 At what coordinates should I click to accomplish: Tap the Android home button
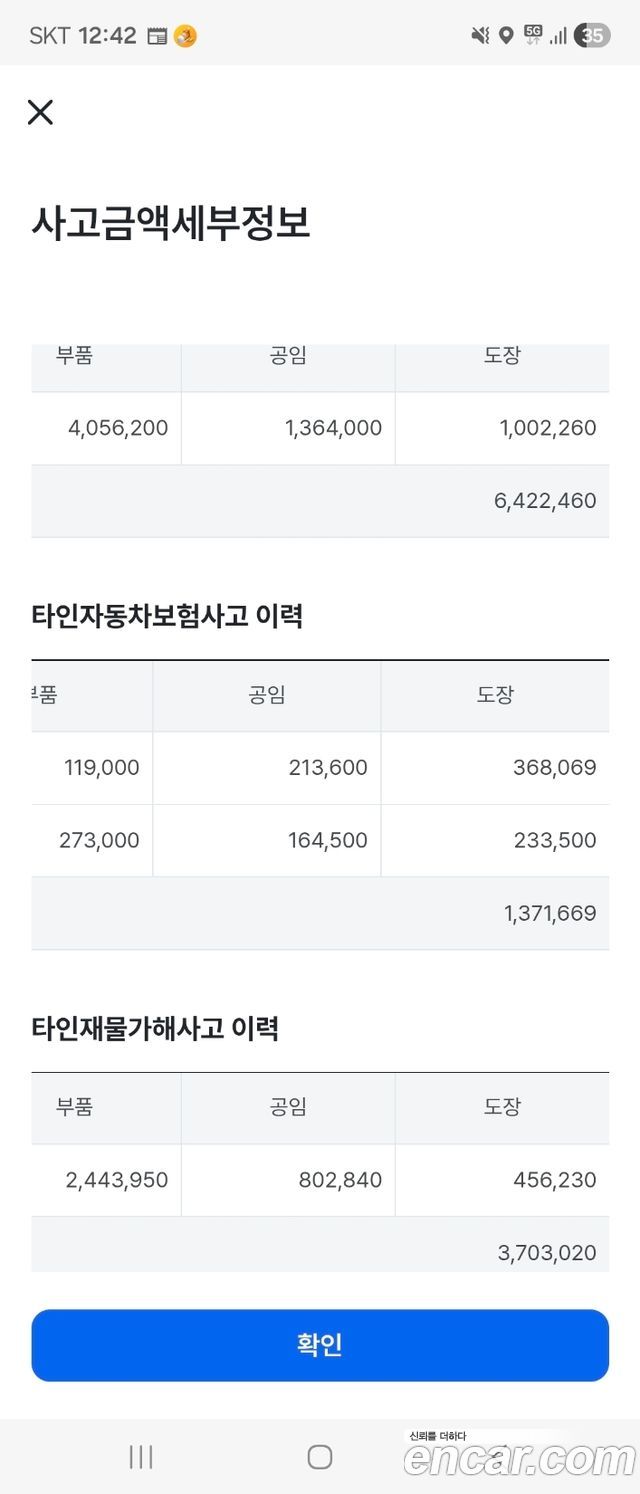320,1457
